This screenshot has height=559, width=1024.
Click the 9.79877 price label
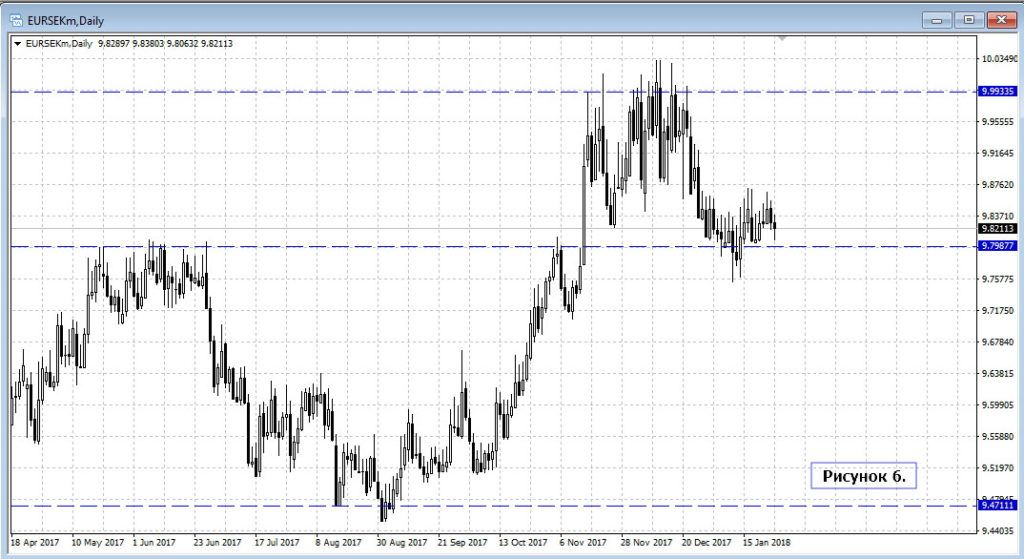pos(998,246)
